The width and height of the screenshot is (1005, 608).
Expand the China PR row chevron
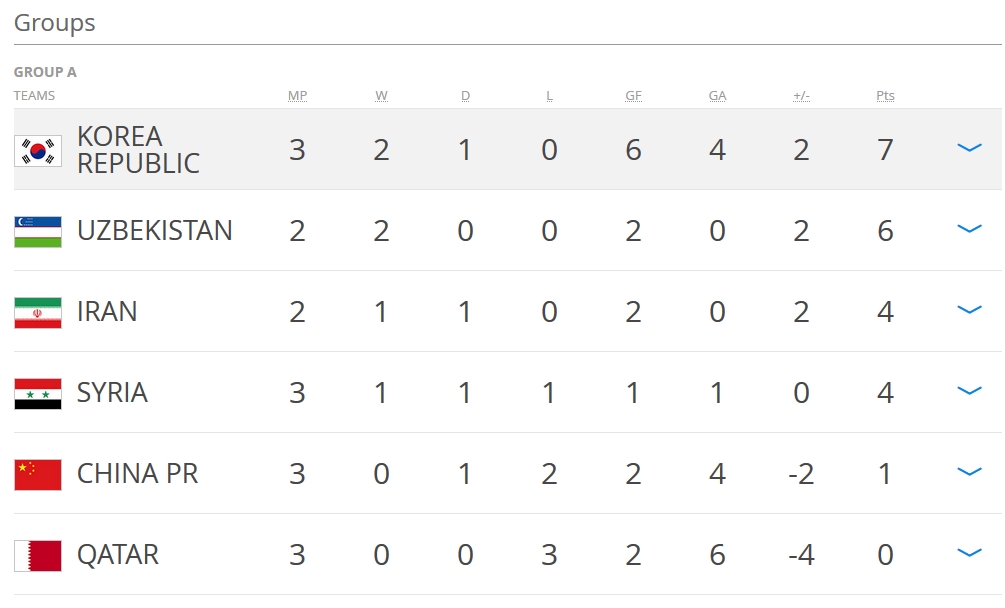pos(969,472)
